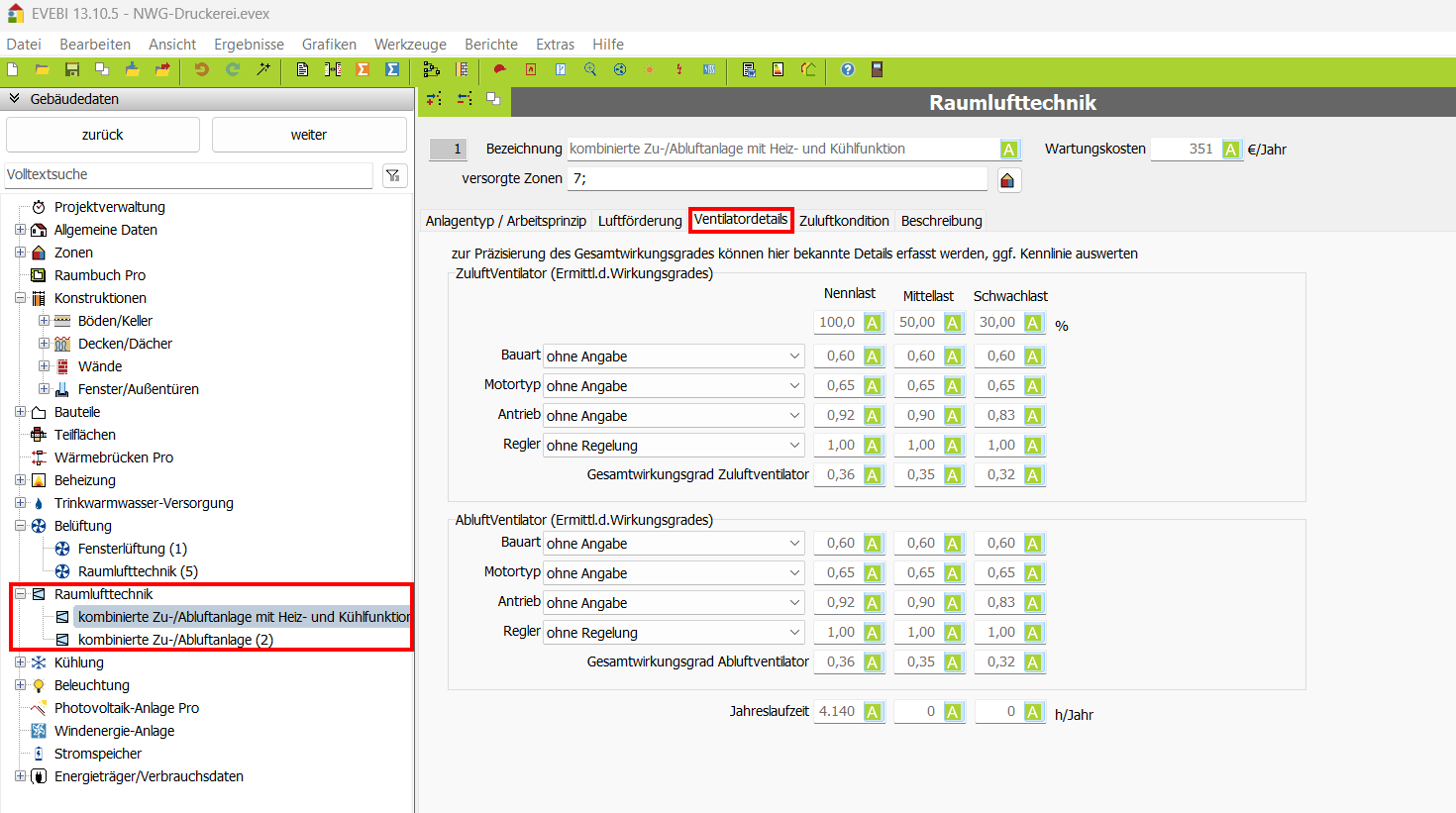Click the weiter button
1456x813 pixels.
click(309, 135)
